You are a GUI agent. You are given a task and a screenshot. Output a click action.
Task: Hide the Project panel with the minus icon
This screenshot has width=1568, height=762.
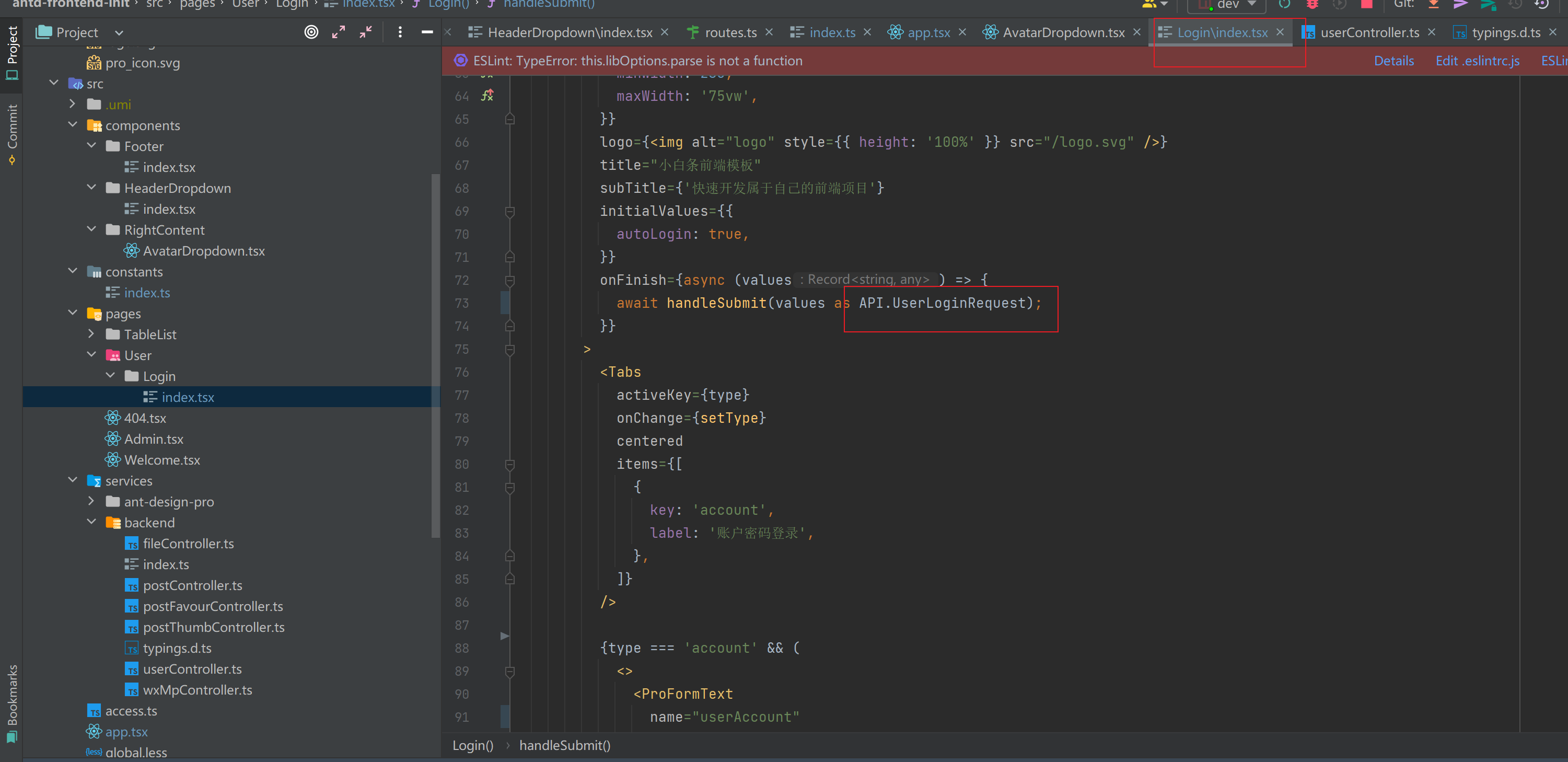[427, 32]
